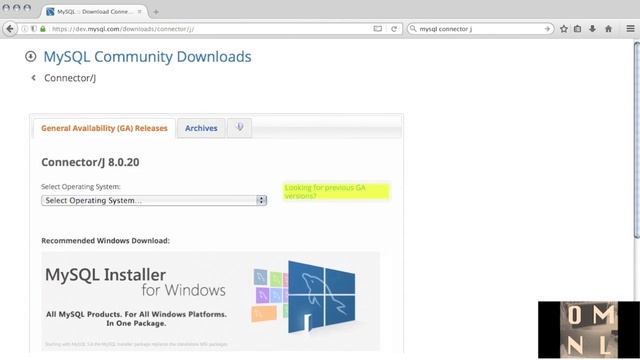This screenshot has width=640, height=360.
Task: Click the site information icon in address bar
Action: click(24, 29)
